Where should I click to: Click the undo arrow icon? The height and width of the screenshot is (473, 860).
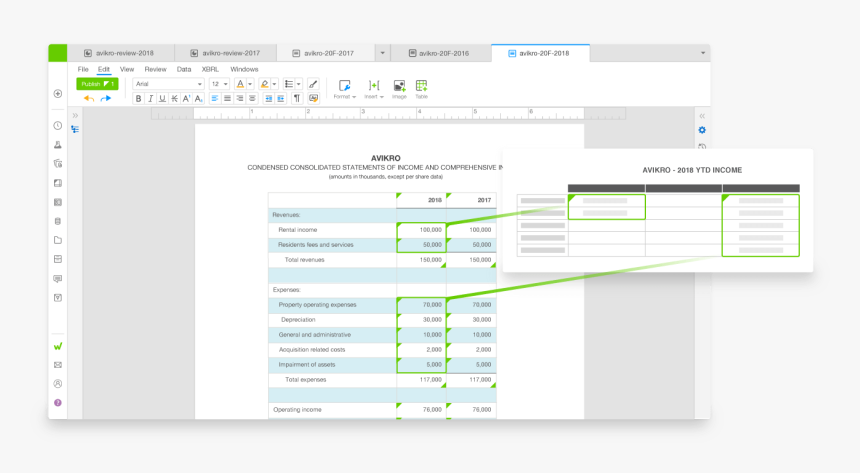point(88,98)
